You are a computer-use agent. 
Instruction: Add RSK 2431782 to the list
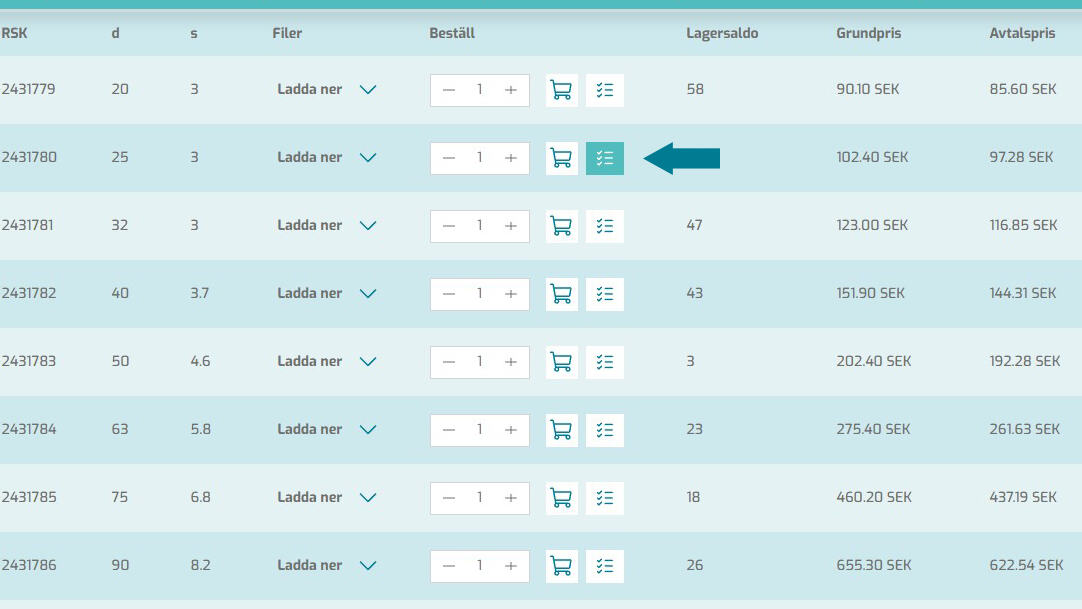604,294
